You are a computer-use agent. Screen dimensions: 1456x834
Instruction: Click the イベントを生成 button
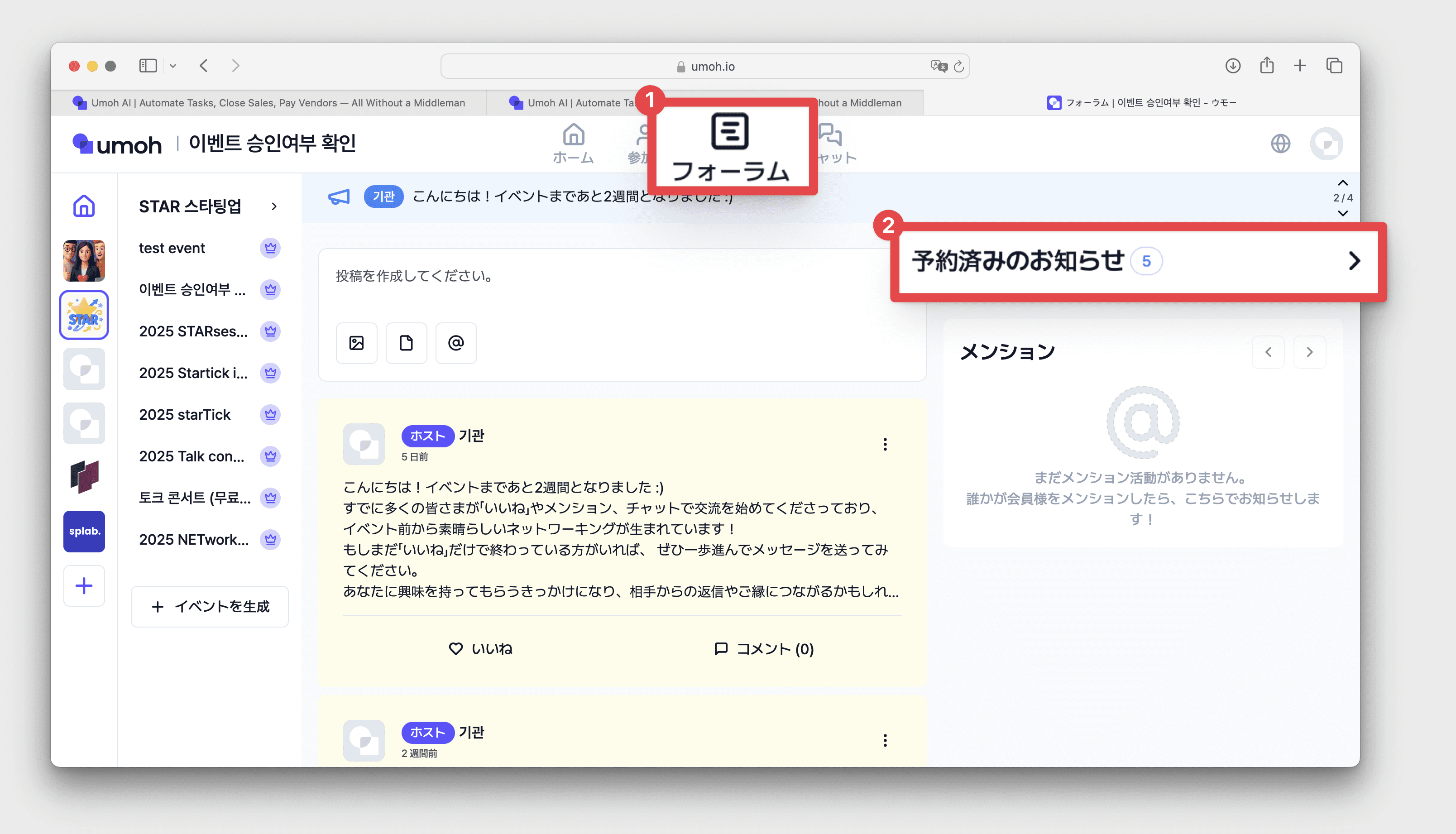pyautogui.click(x=210, y=606)
